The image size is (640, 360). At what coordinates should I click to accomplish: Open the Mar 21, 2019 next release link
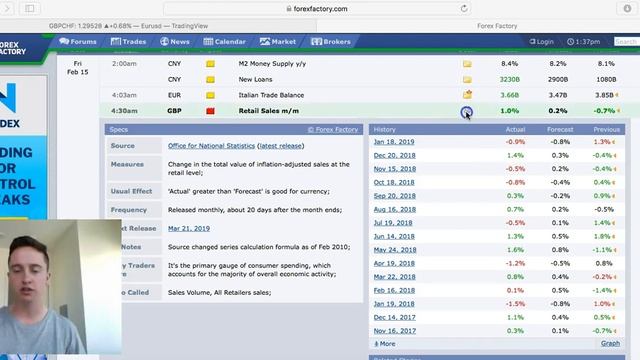[x=189, y=229]
